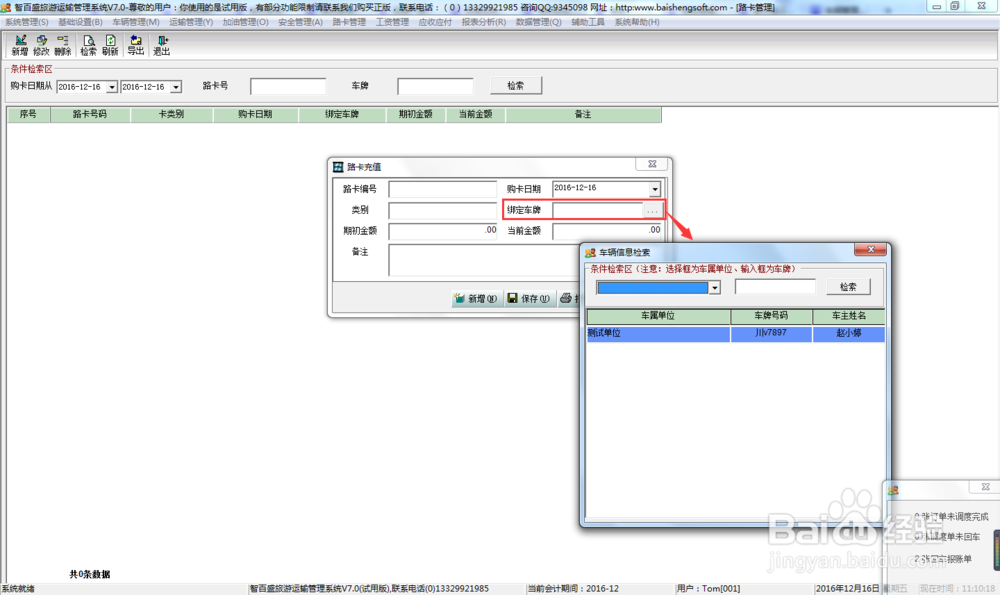Click the 车主姓名 column header
Viewport: 1000px width, 595px height.
click(849, 316)
